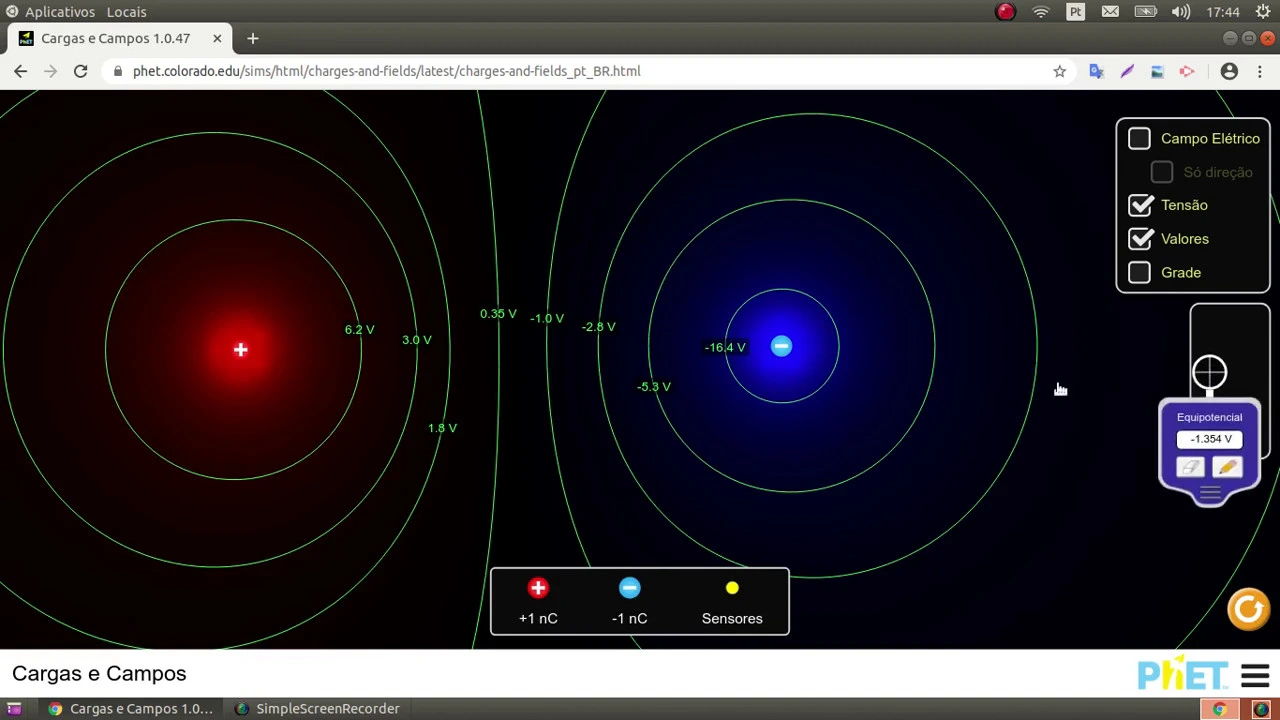Screen dimensions: 1280x720
Task: Click the battery indicator in the top panel
Action: click(x=1145, y=12)
